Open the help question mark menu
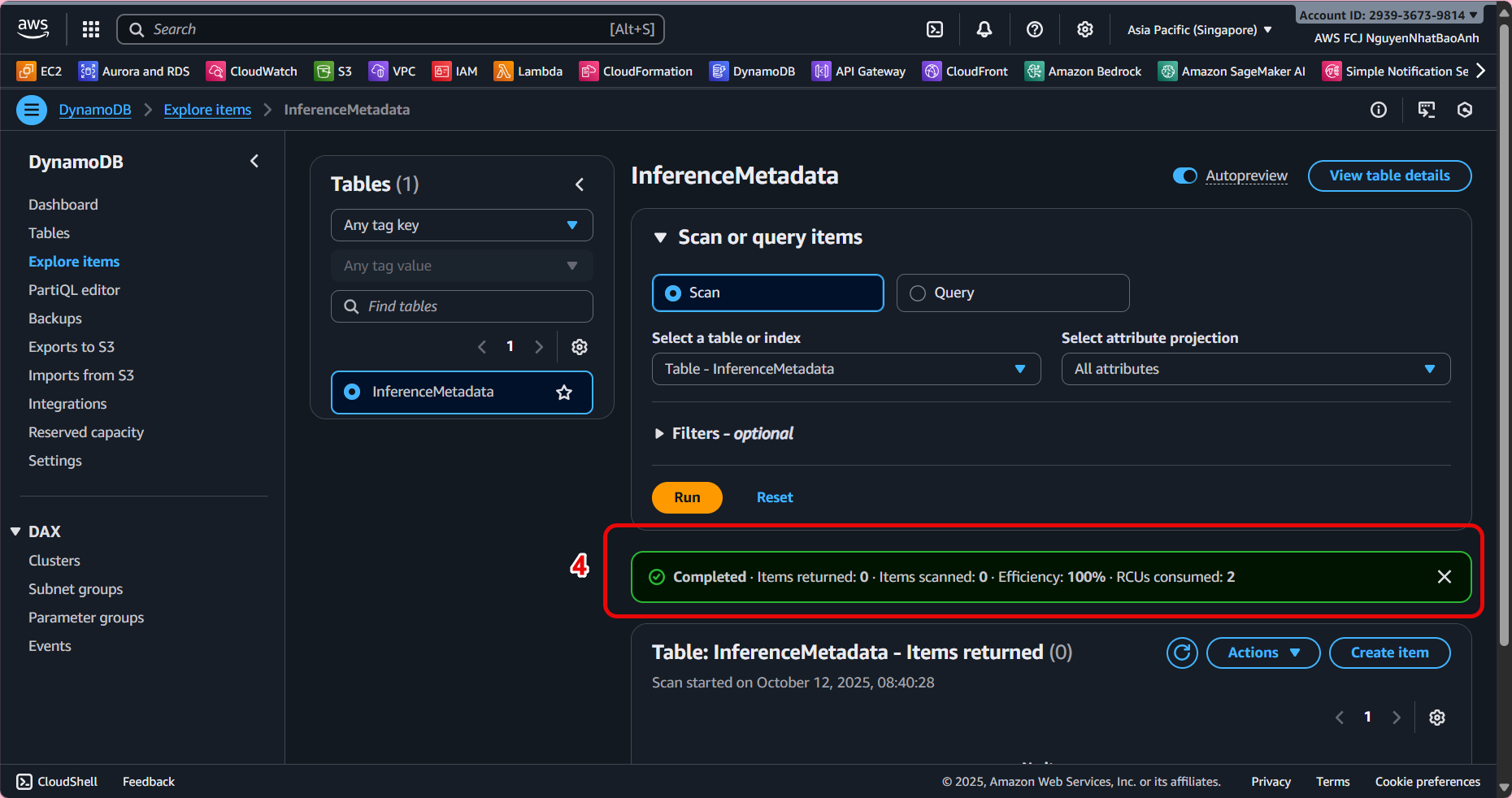This screenshot has width=1512, height=798. [1035, 29]
